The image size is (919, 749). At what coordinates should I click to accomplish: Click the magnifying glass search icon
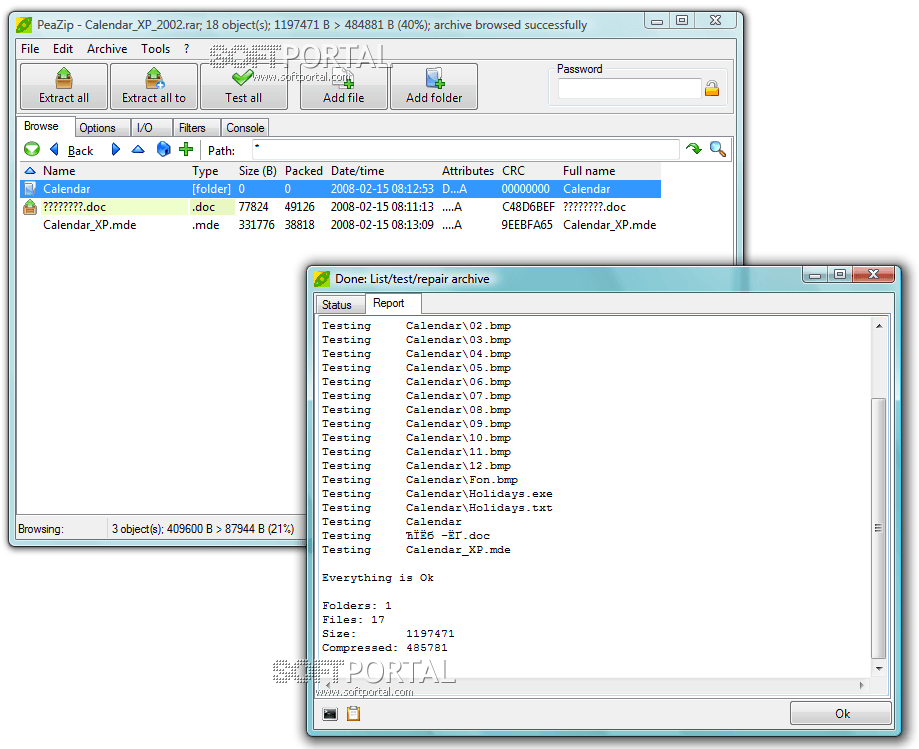[718, 149]
